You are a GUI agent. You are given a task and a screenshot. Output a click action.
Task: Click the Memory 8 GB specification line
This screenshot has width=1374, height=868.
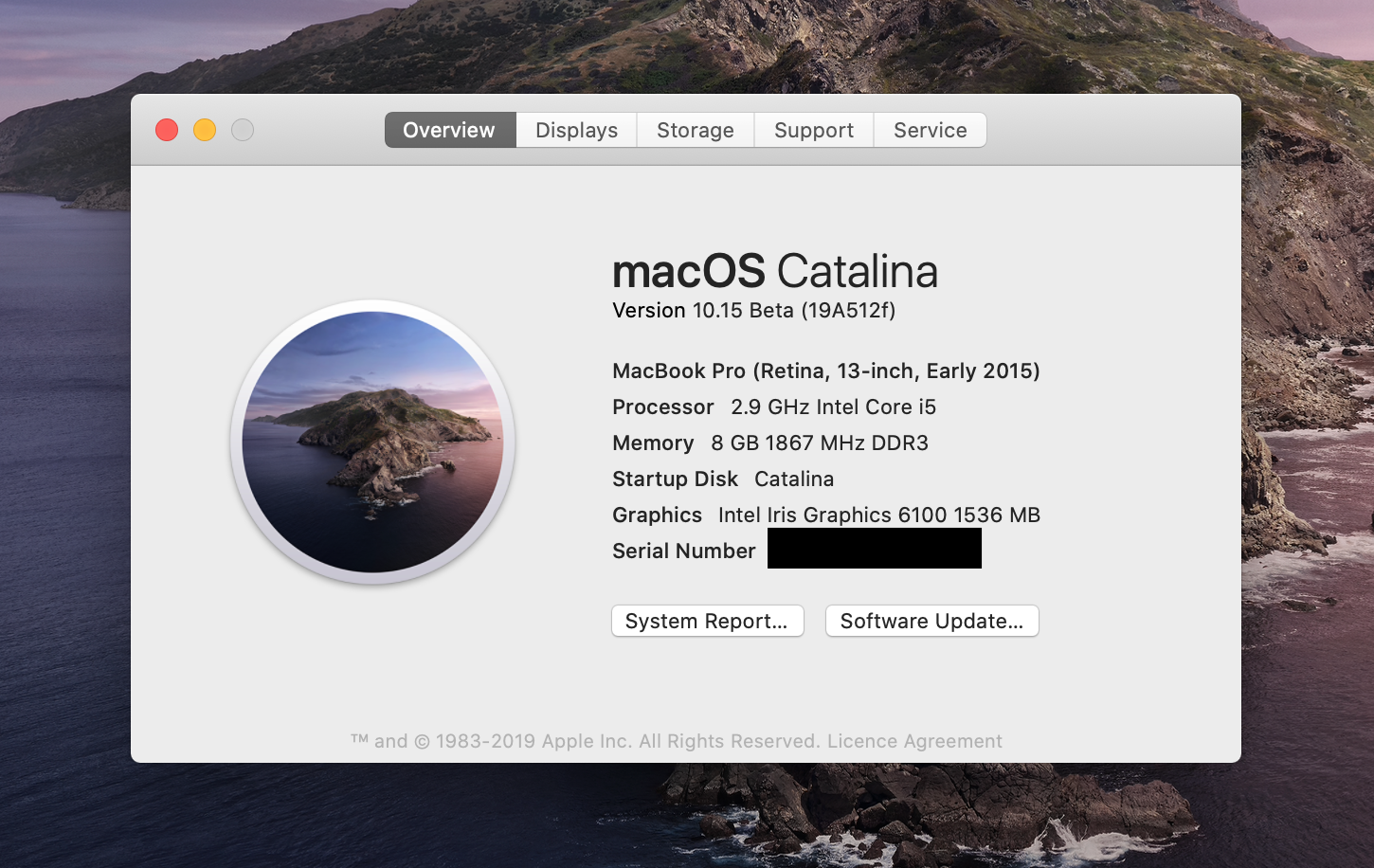point(769,443)
